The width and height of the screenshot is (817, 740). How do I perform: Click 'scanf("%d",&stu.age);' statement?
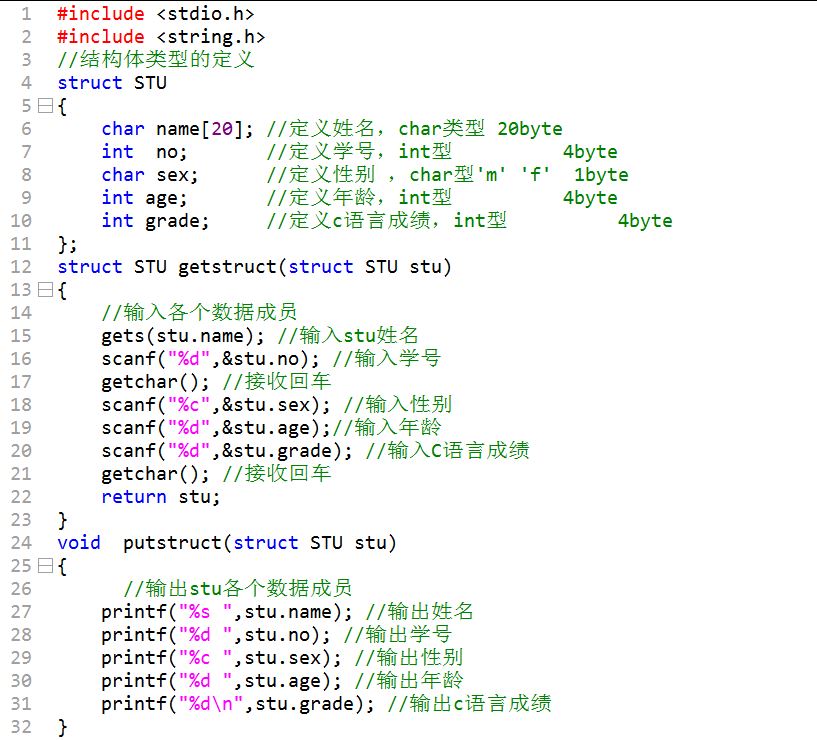(x=216, y=428)
